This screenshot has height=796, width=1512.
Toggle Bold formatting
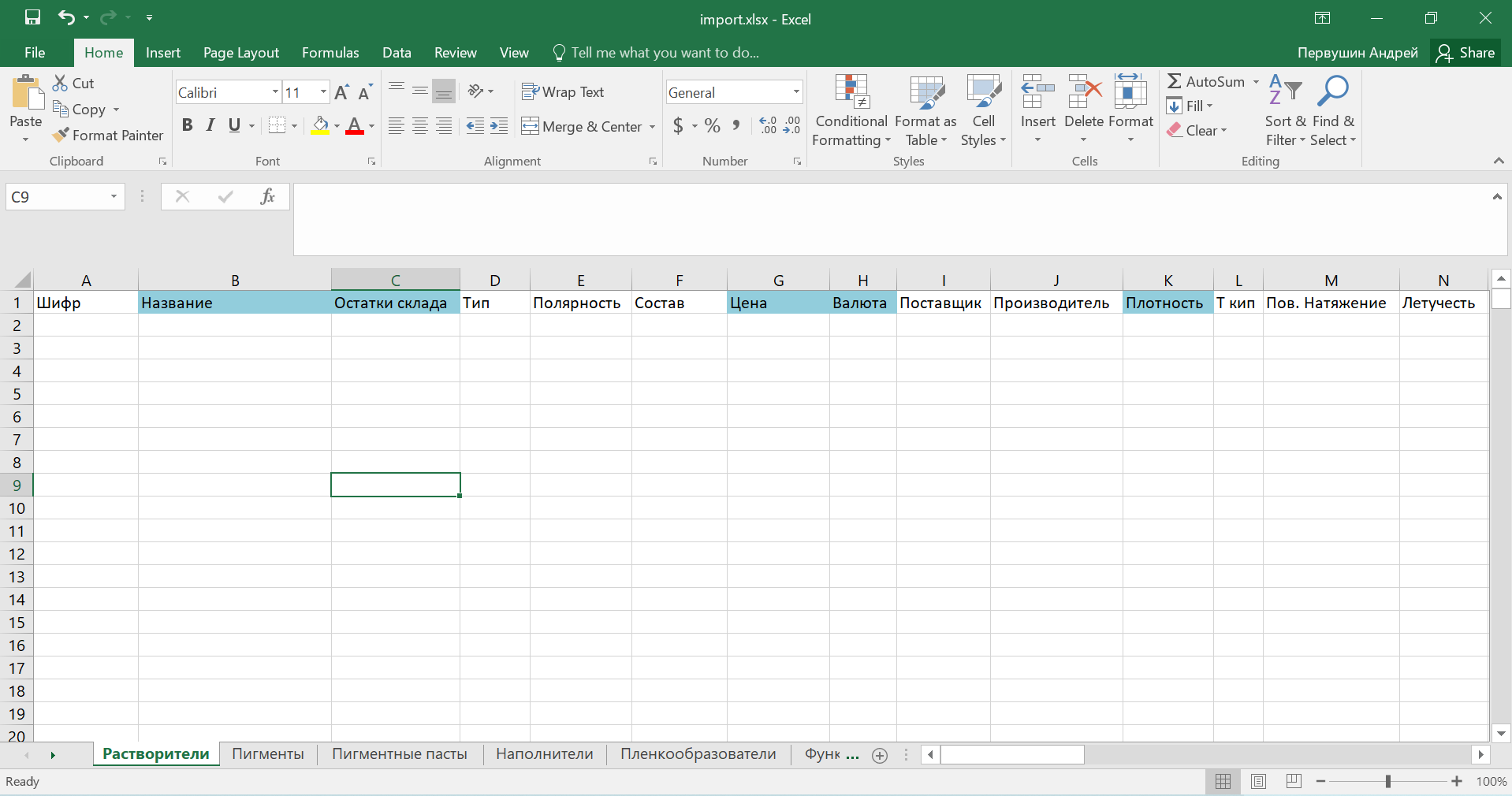(x=187, y=125)
